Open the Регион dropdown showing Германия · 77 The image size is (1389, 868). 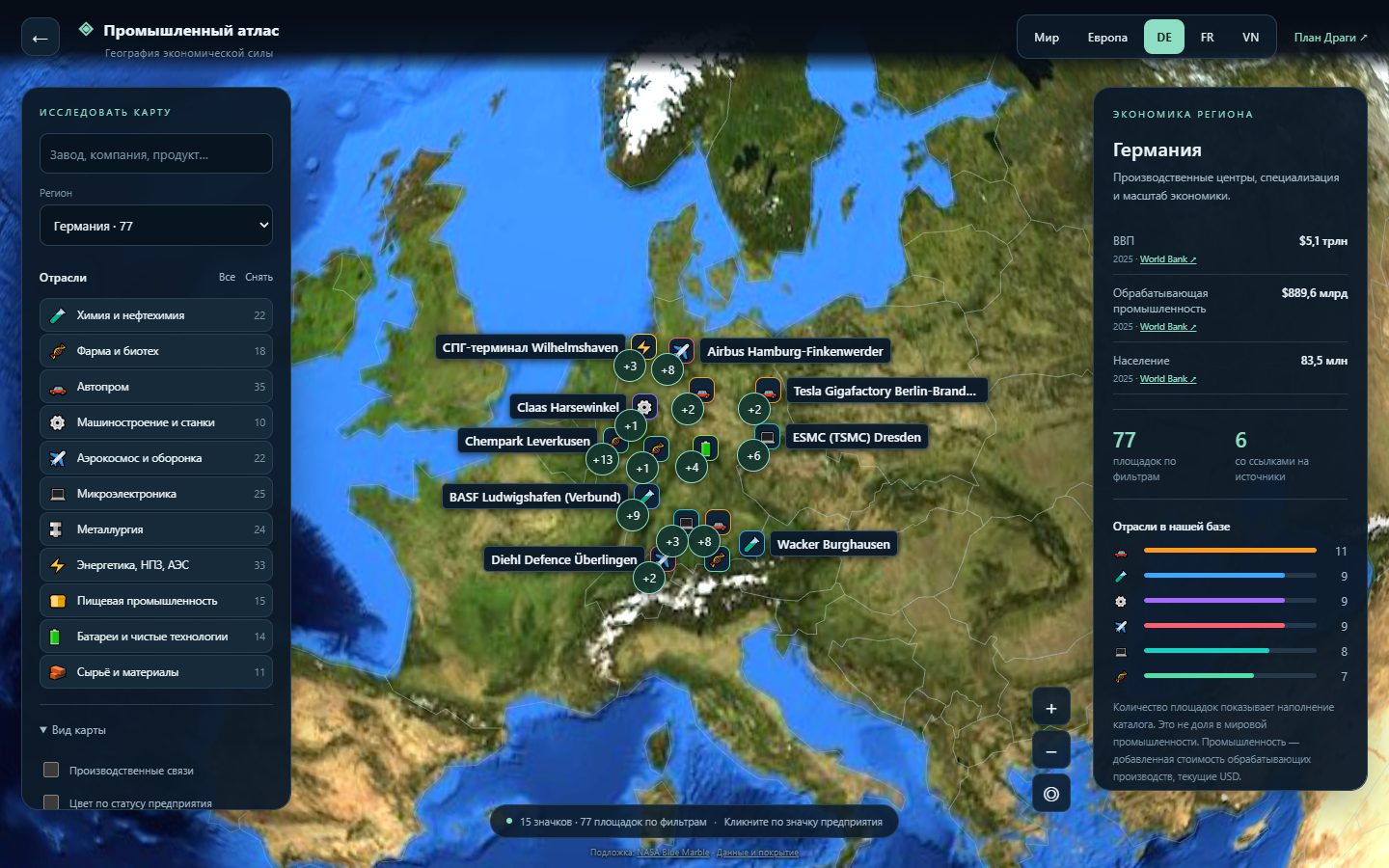156,226
